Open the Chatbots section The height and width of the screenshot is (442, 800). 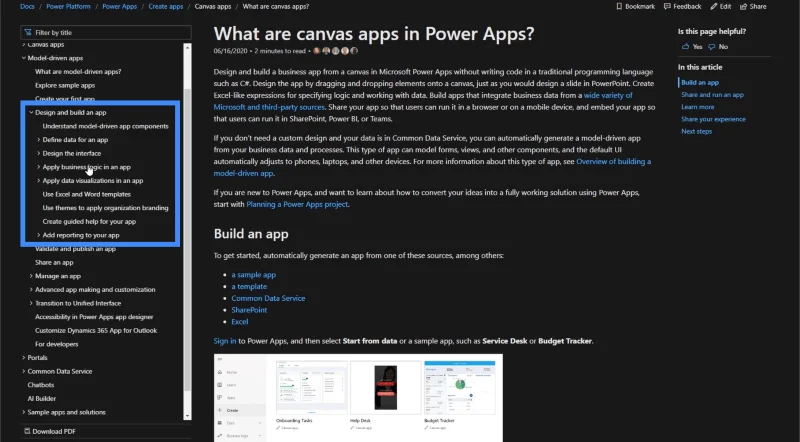tap(41, 385)
